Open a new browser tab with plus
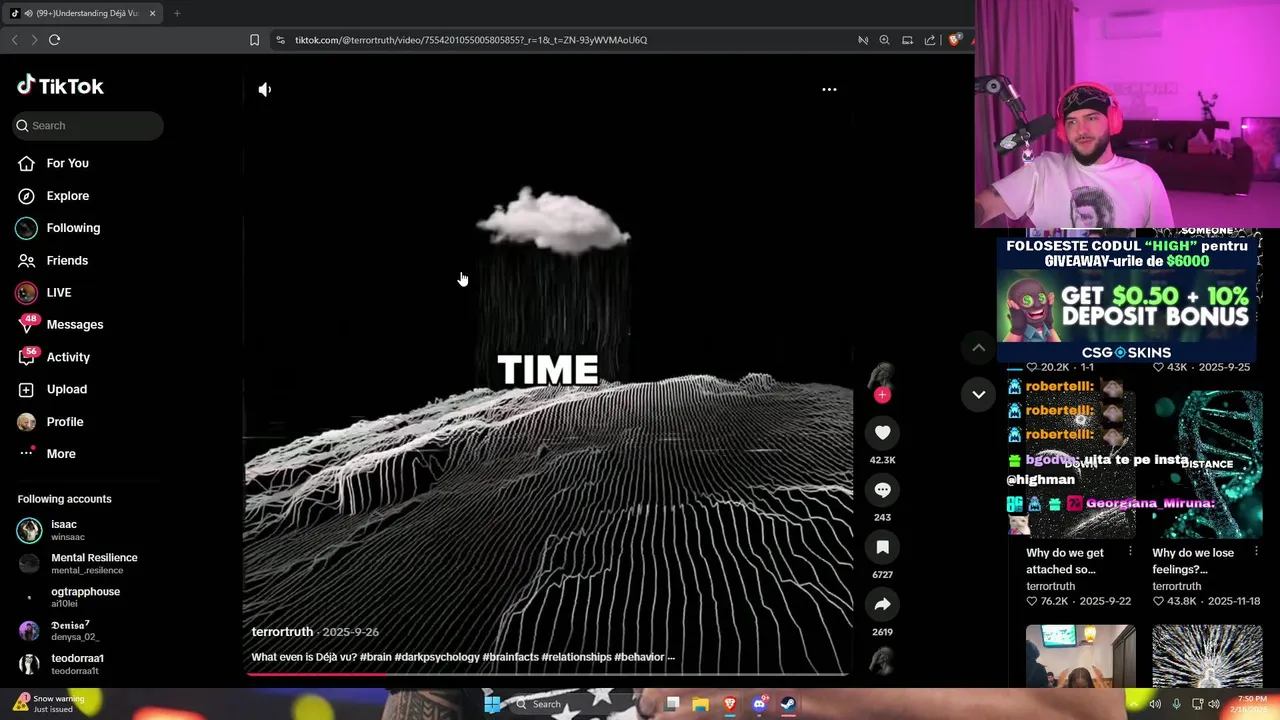The width and height of the screenshot is (1280, 720). click(176, 13)
